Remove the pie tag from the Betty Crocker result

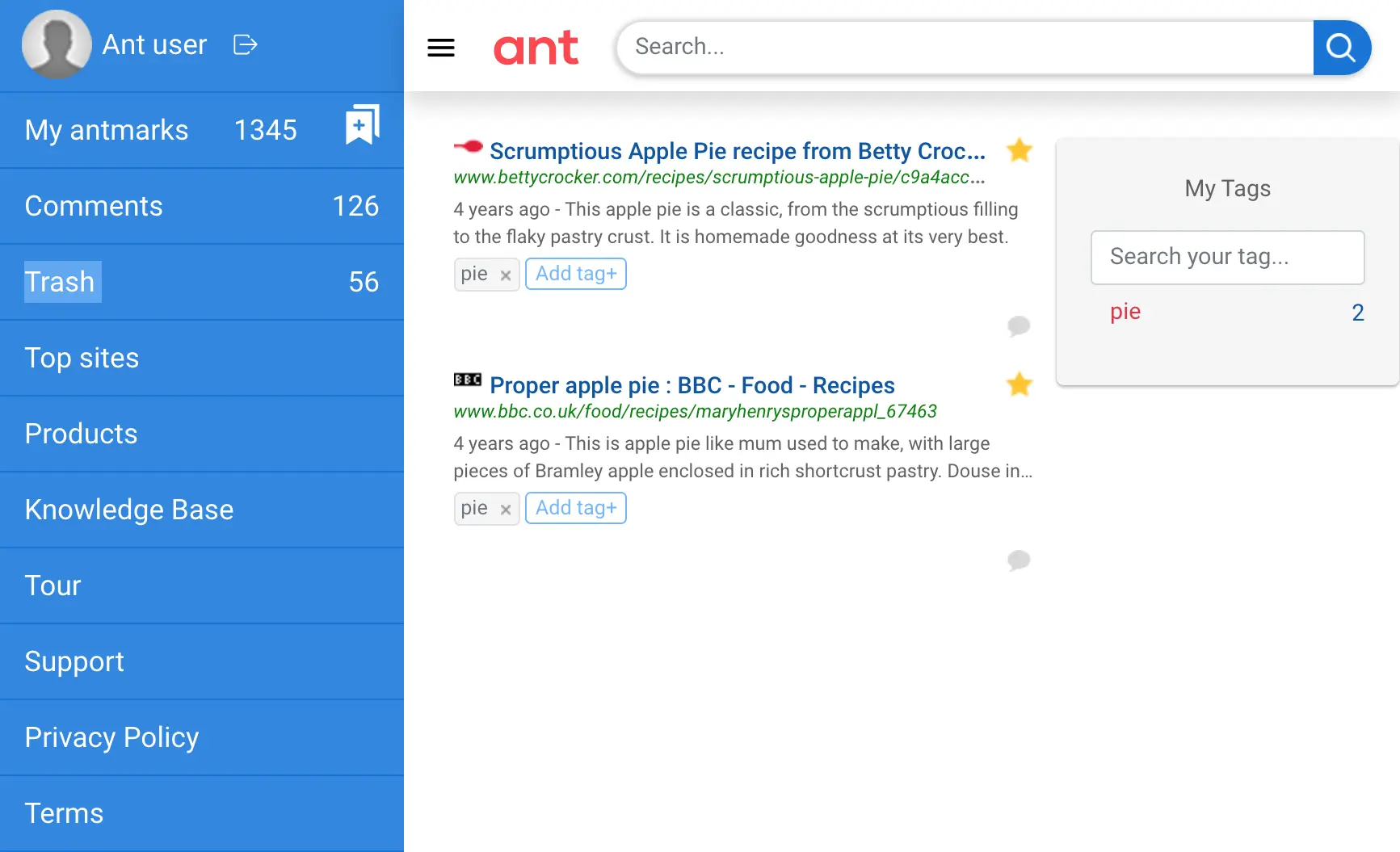506,275
